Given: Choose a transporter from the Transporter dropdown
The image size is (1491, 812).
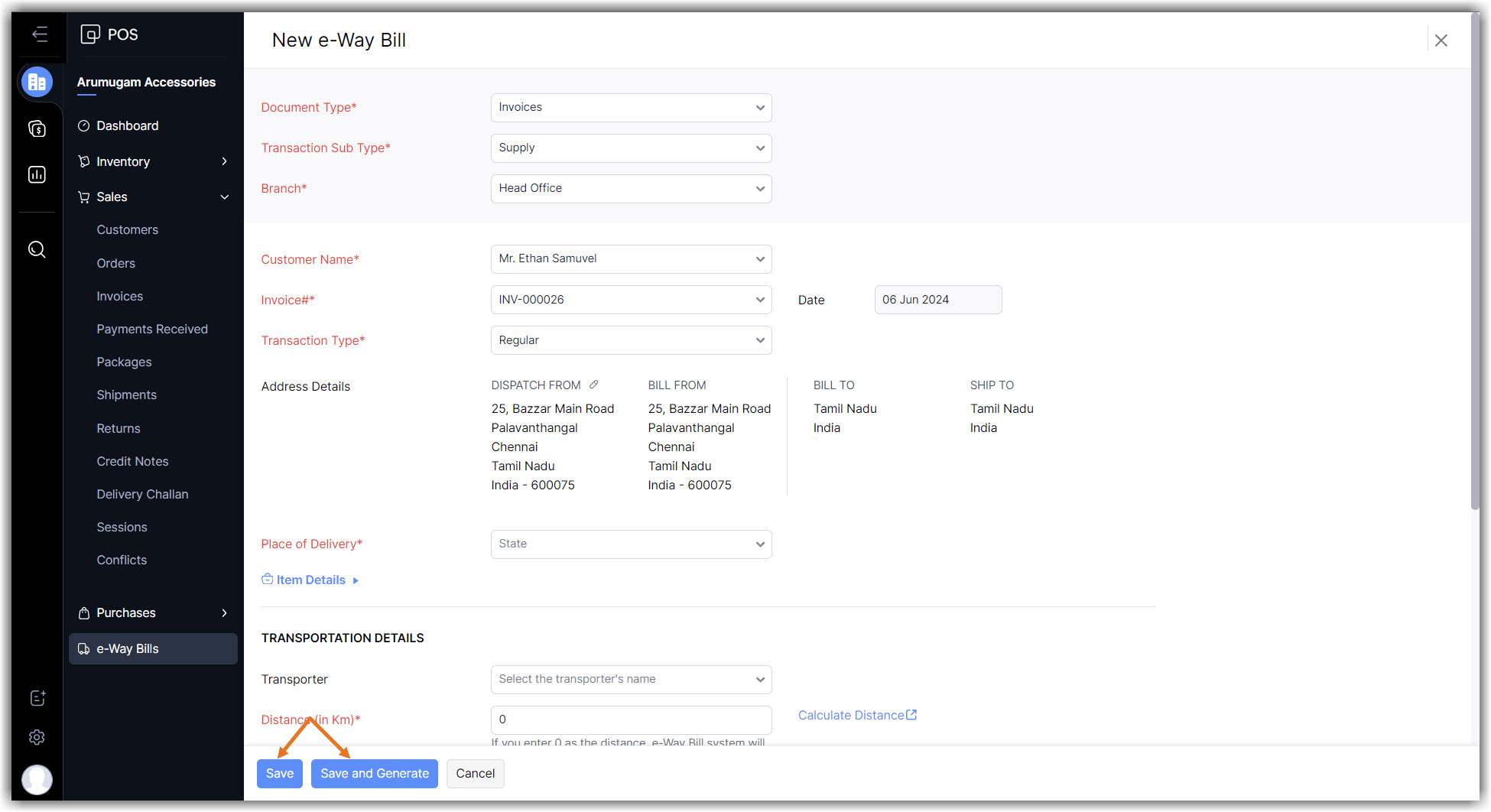Looking at the screenshot, I should click(x=631, y=680).
